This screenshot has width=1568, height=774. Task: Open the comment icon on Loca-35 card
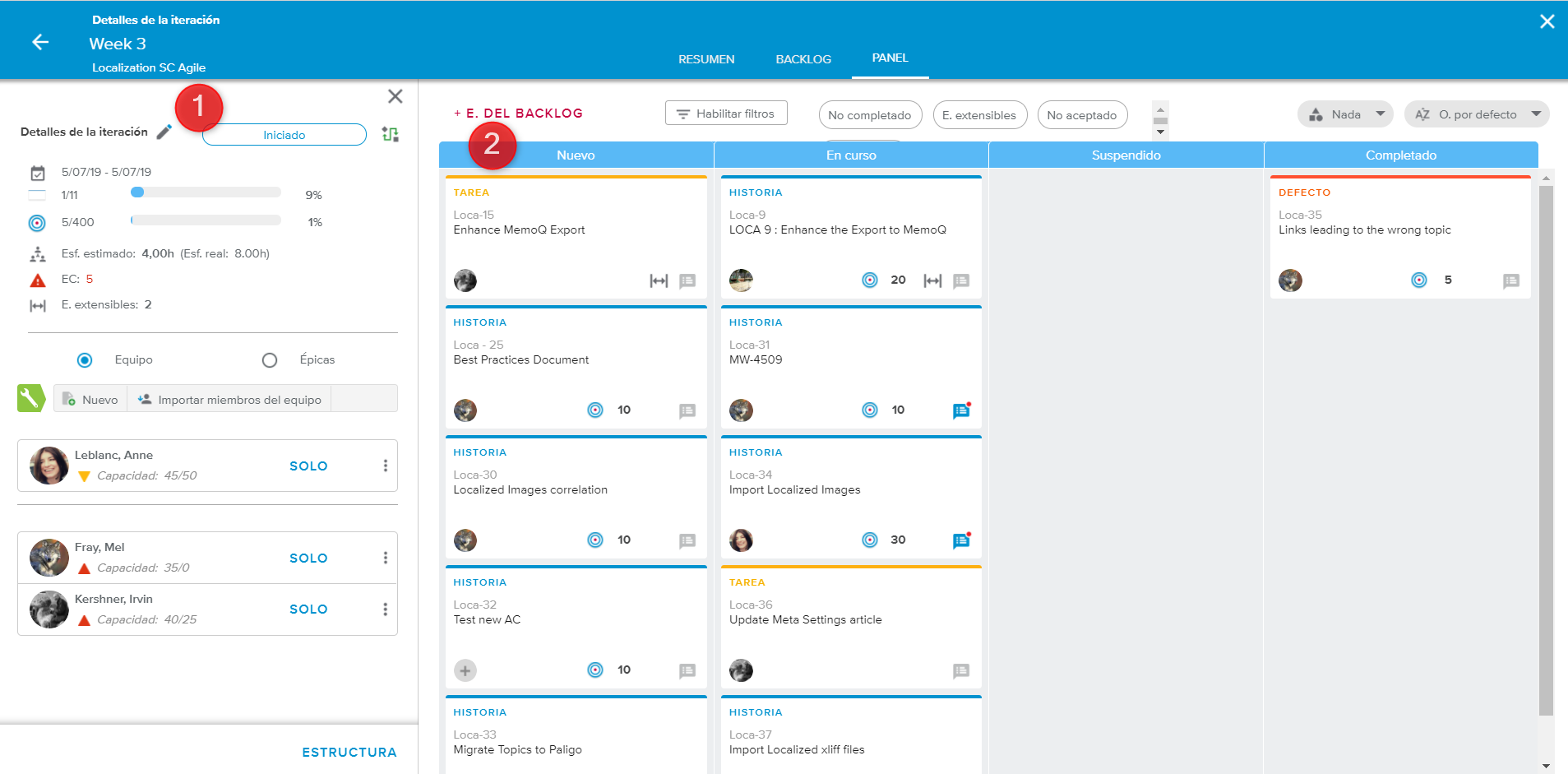click(x=1510, y=281)
